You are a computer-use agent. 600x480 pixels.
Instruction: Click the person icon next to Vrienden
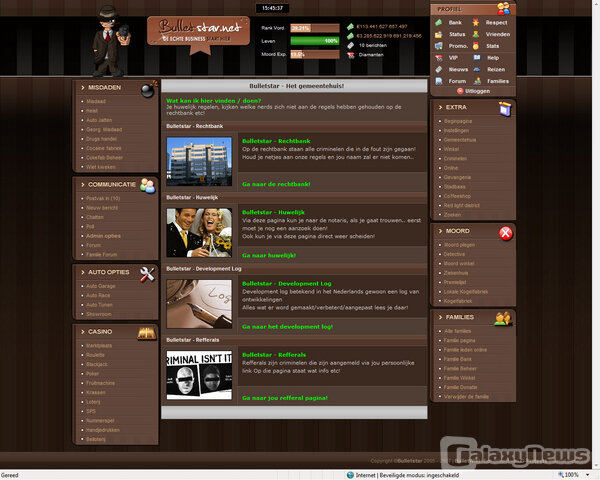point(476,34)
